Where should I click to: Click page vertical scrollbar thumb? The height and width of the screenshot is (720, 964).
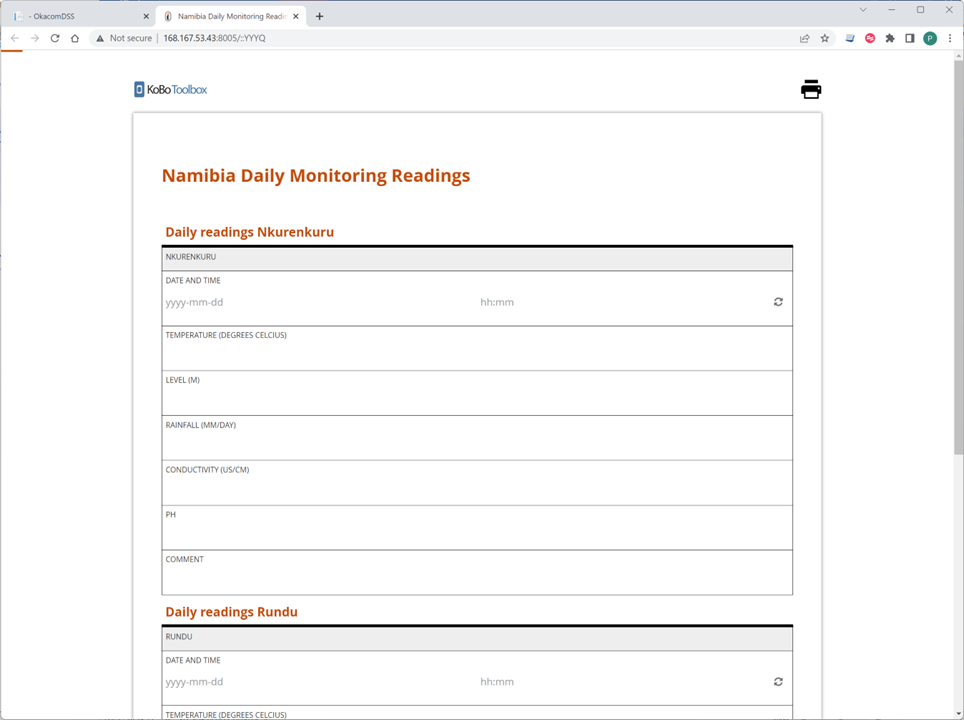point(958,258)
